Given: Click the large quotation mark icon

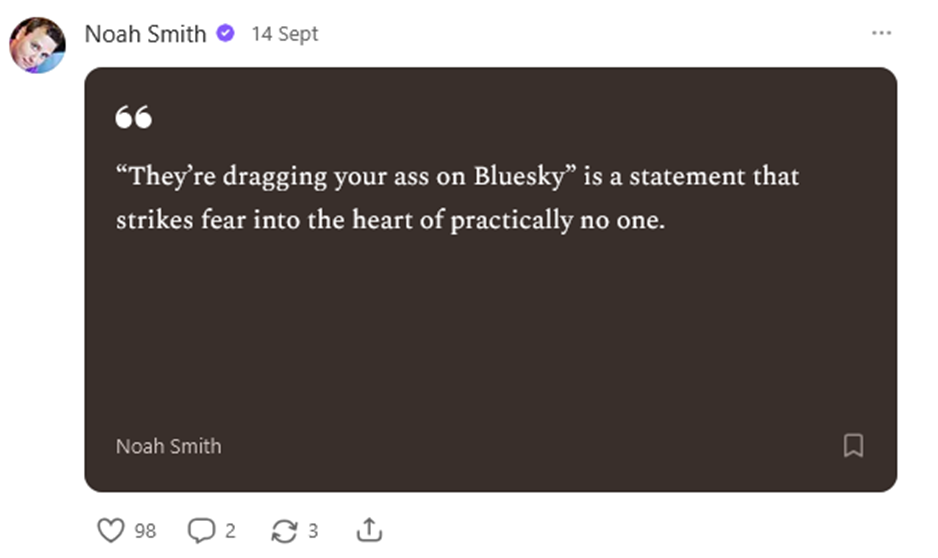Looking at the screenshot, I should click(134, 118).
